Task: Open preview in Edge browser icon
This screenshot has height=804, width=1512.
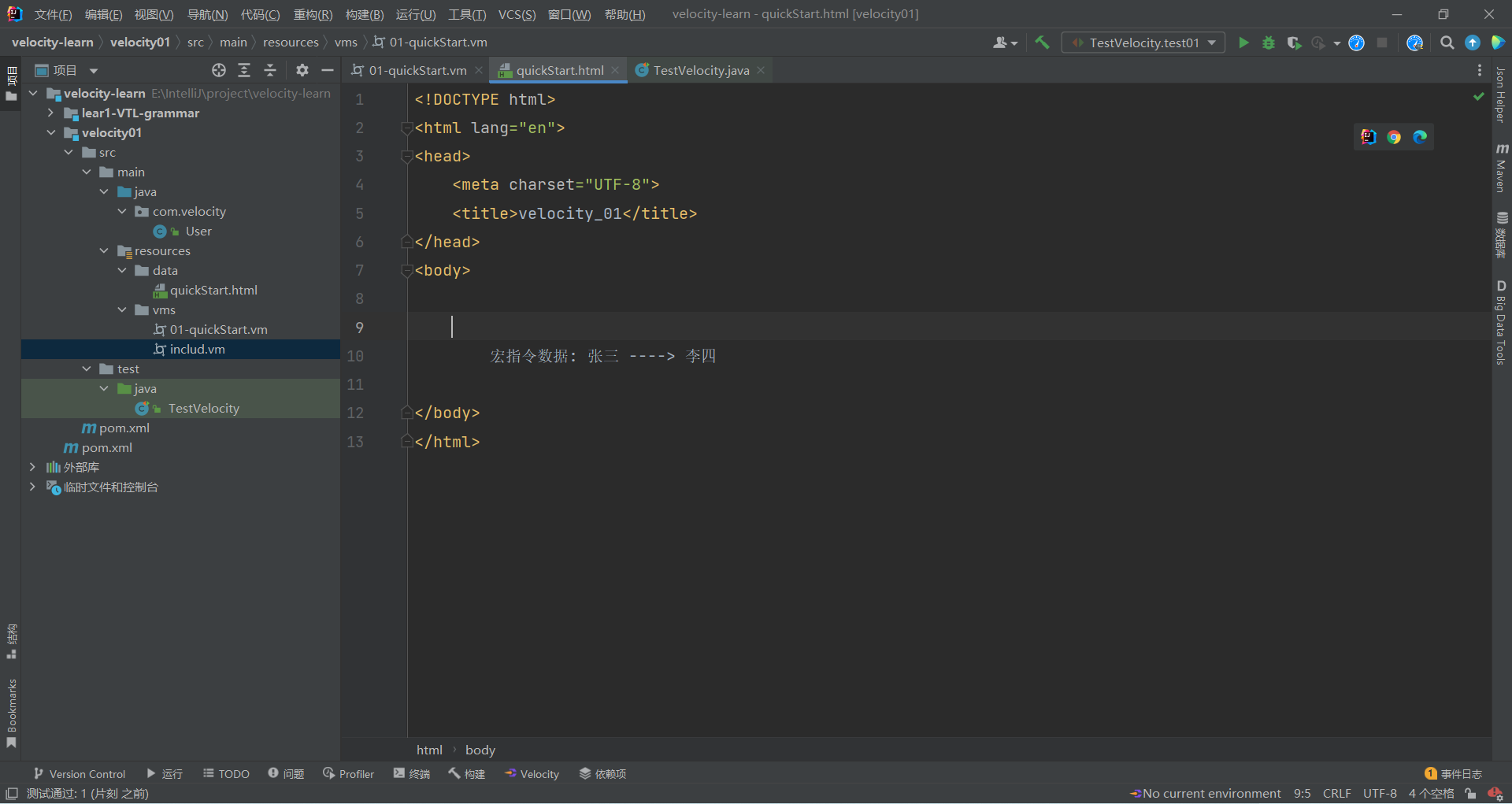Action: (x=1420, y=137)
